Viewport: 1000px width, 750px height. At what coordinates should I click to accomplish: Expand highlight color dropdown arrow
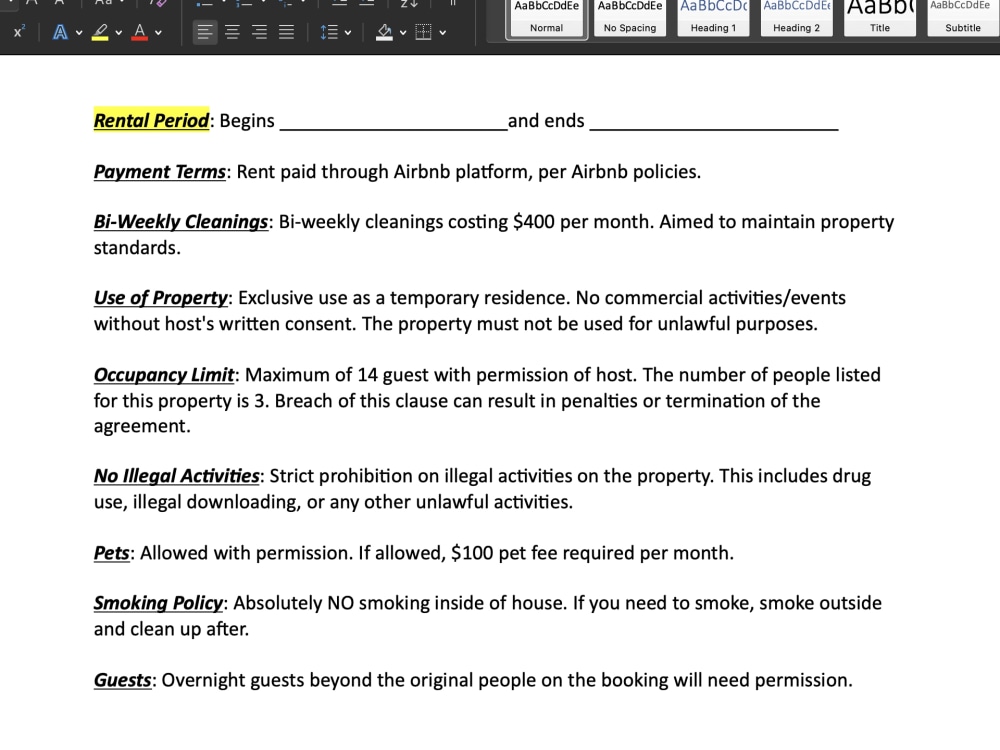click(x=119, y=33)
